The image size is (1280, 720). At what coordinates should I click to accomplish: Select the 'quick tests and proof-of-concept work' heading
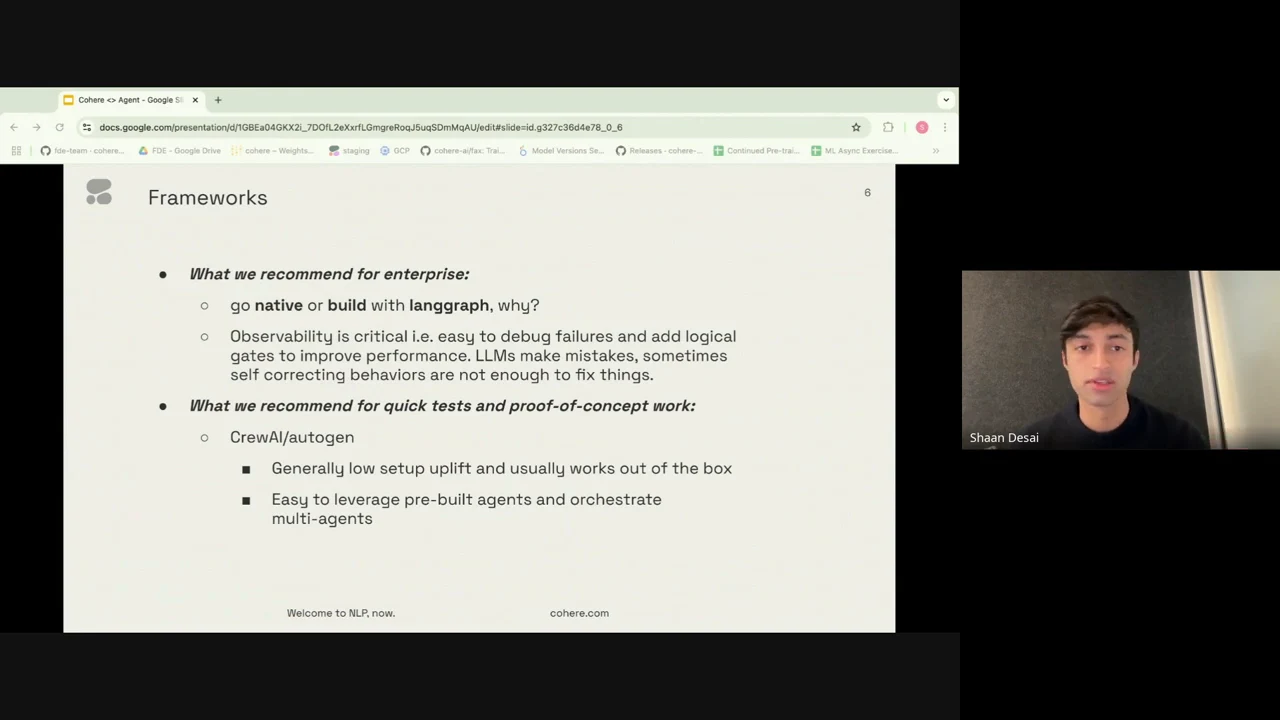442,406
